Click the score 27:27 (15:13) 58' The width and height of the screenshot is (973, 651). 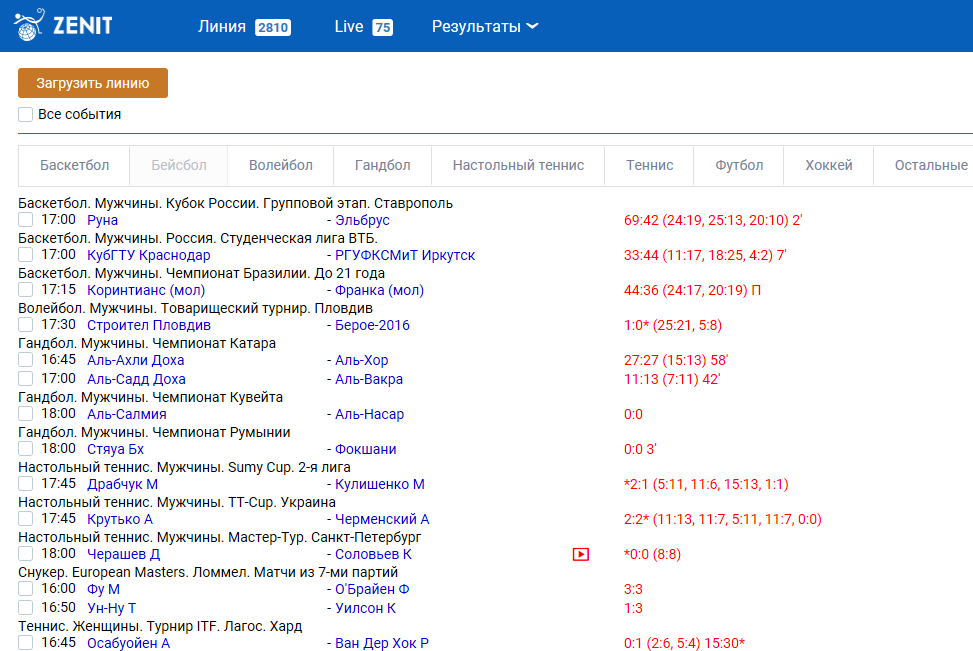point(676,361)
